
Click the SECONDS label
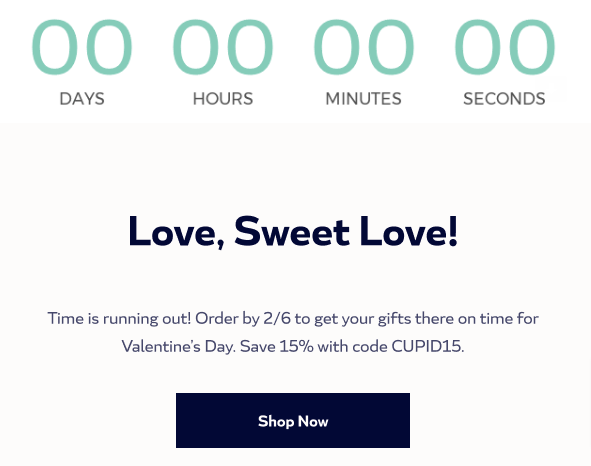(504, 99)
